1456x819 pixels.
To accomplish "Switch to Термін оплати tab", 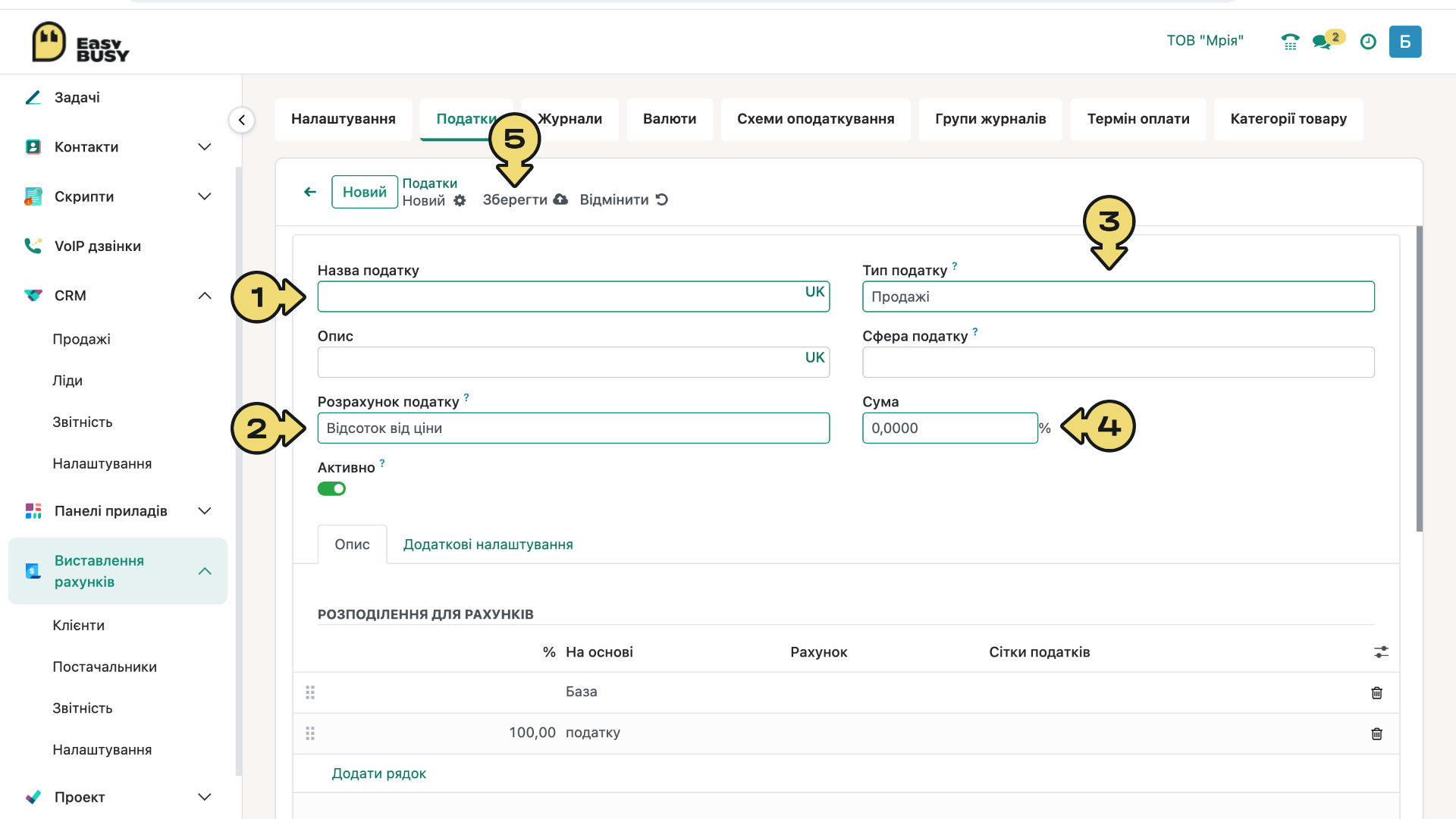I will (1138, 119).
